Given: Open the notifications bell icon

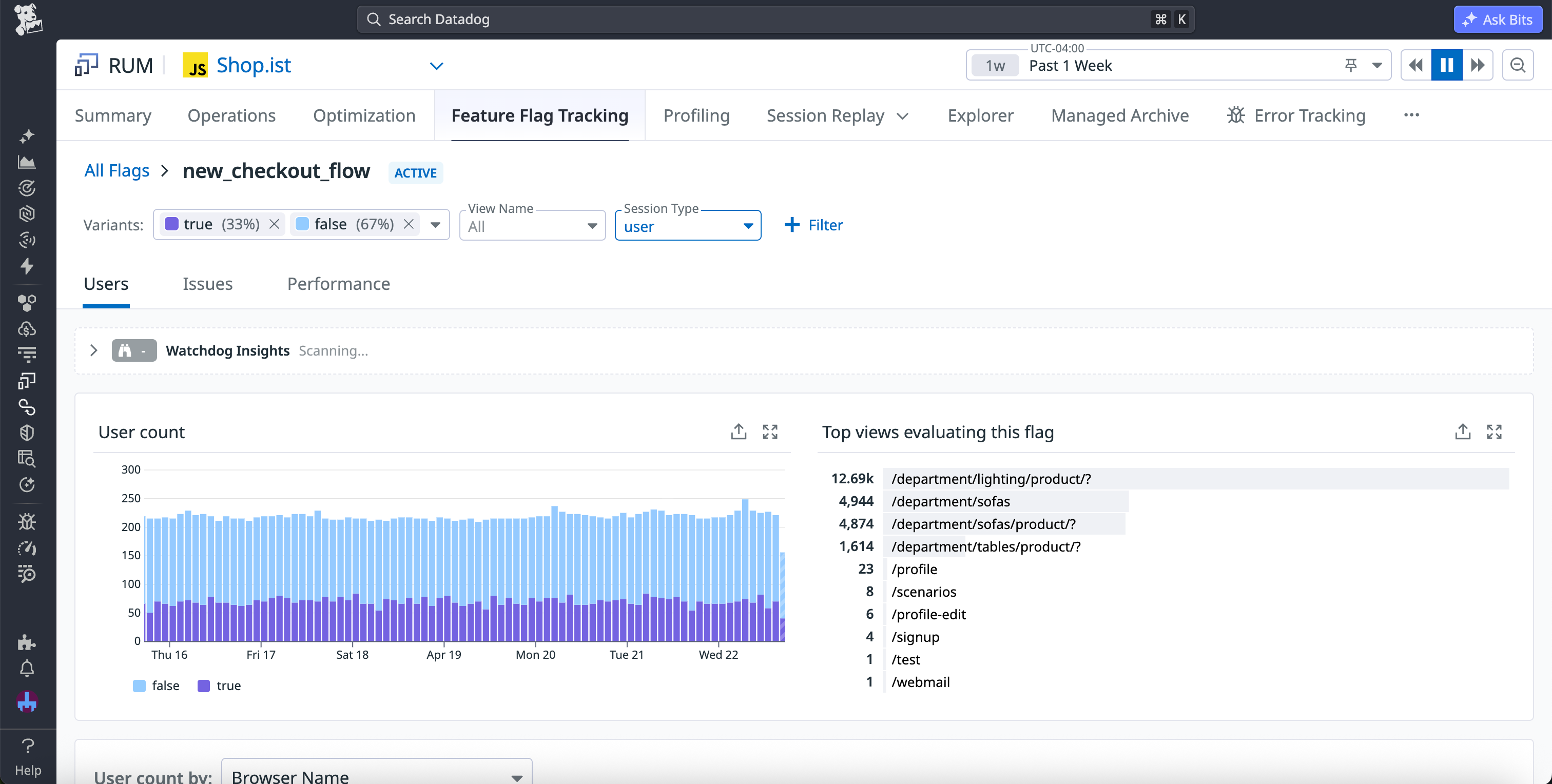Looking at the screenshot, I should click(x=27, y=669).
